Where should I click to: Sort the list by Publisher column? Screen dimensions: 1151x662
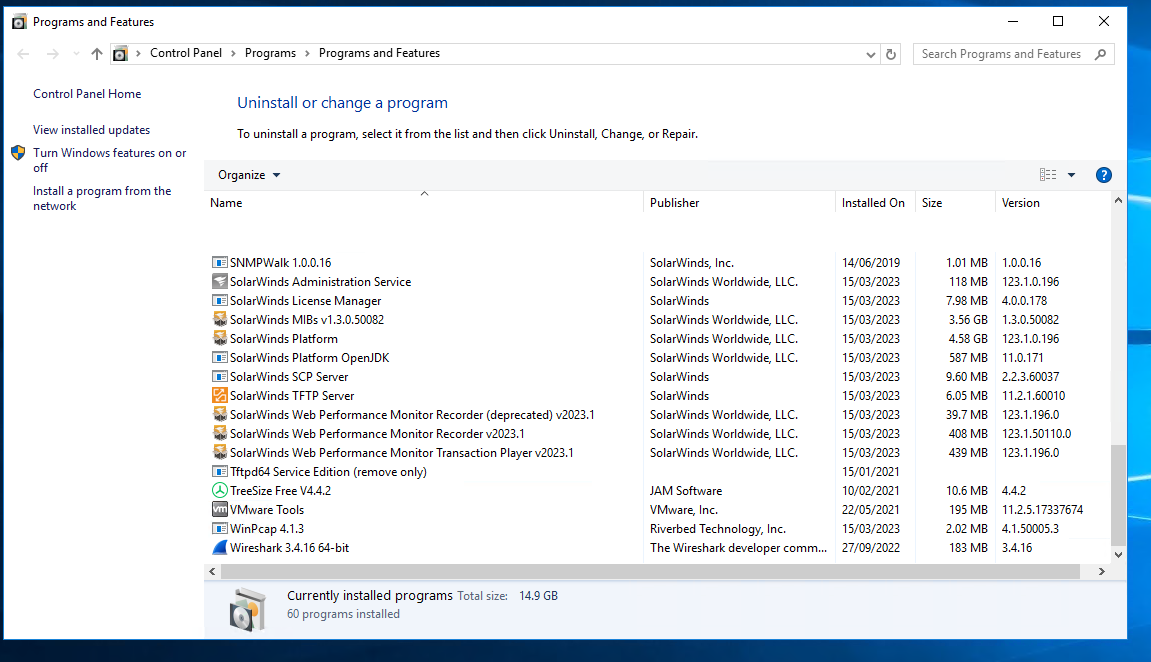(x=739, y=203)
